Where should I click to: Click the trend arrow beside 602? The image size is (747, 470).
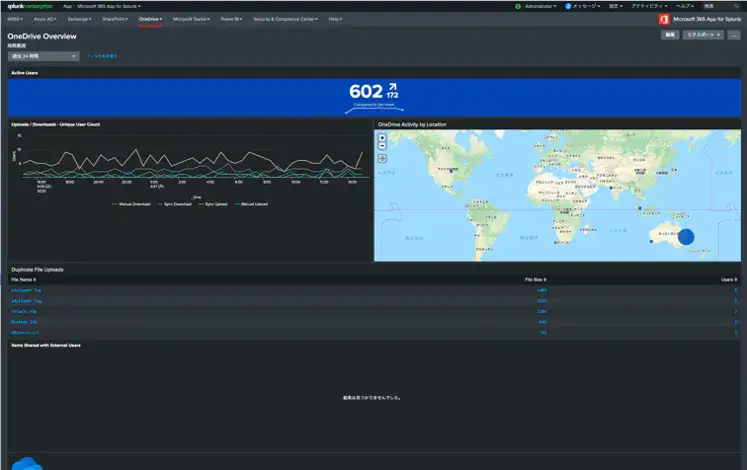(393, 87)
